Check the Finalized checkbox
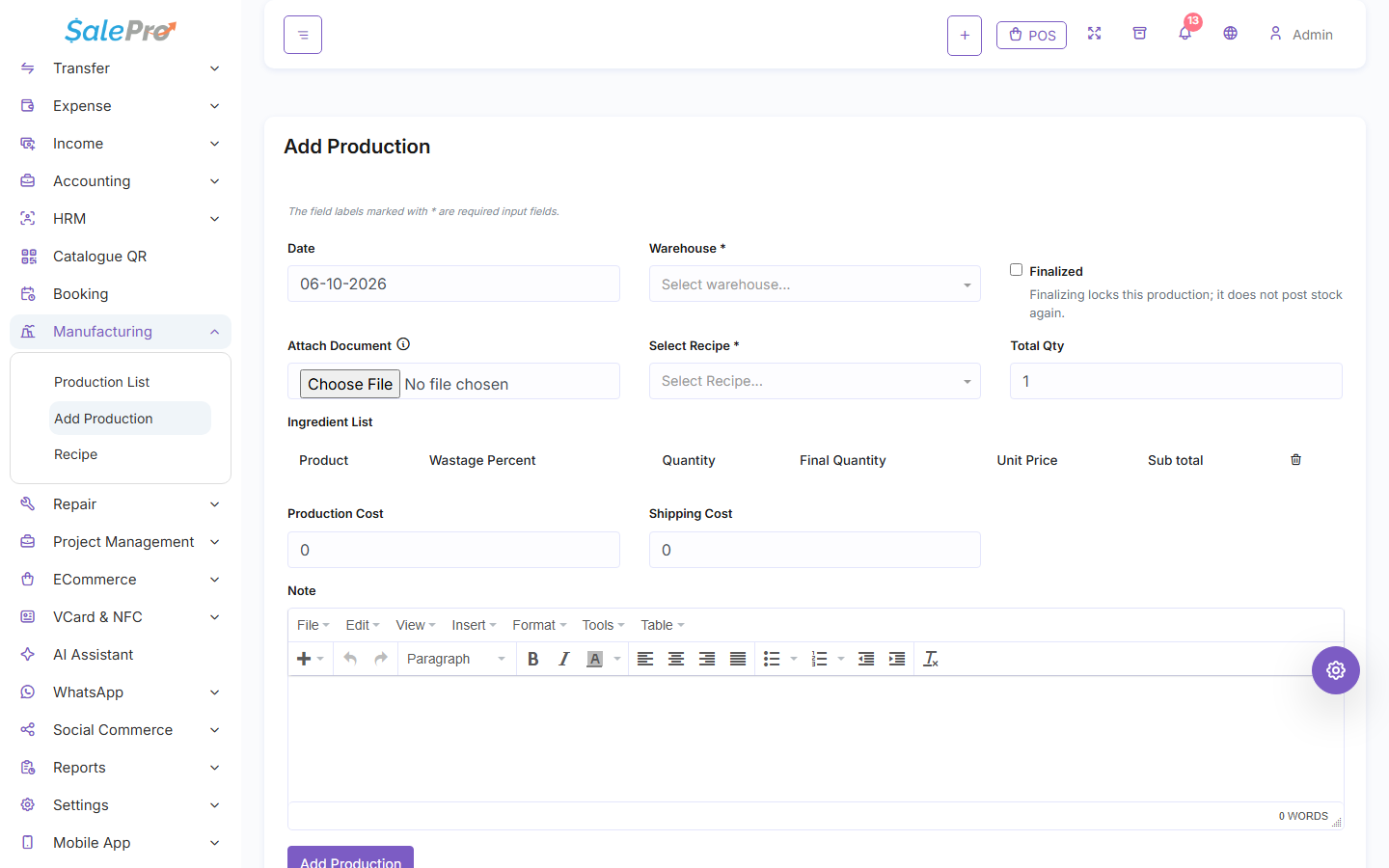This screenshot has width=1389, height=868. tap(1016, 270)
